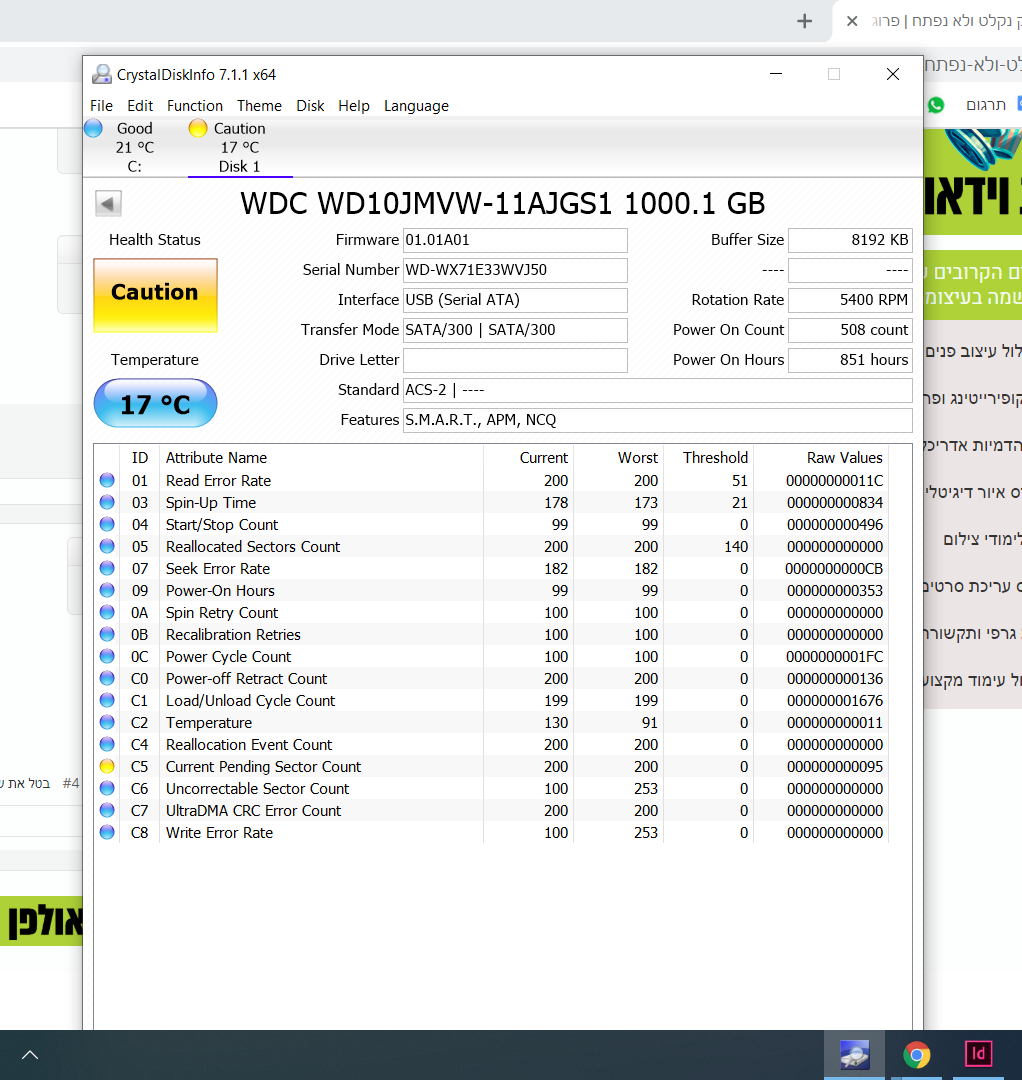Image resolution: width=1022 pixels, height=1080 pixels.
Task: Select the Temperature attribute row C2
Action: point(491,723)
